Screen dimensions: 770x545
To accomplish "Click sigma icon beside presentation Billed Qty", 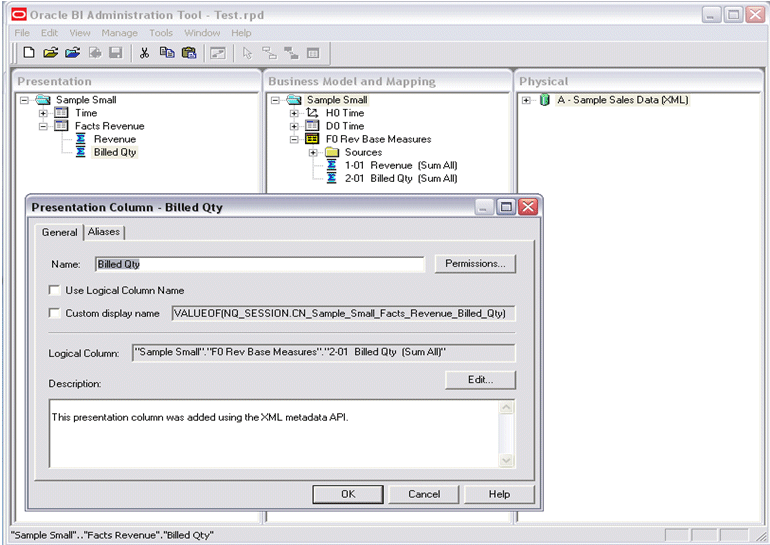I will 81,152.
